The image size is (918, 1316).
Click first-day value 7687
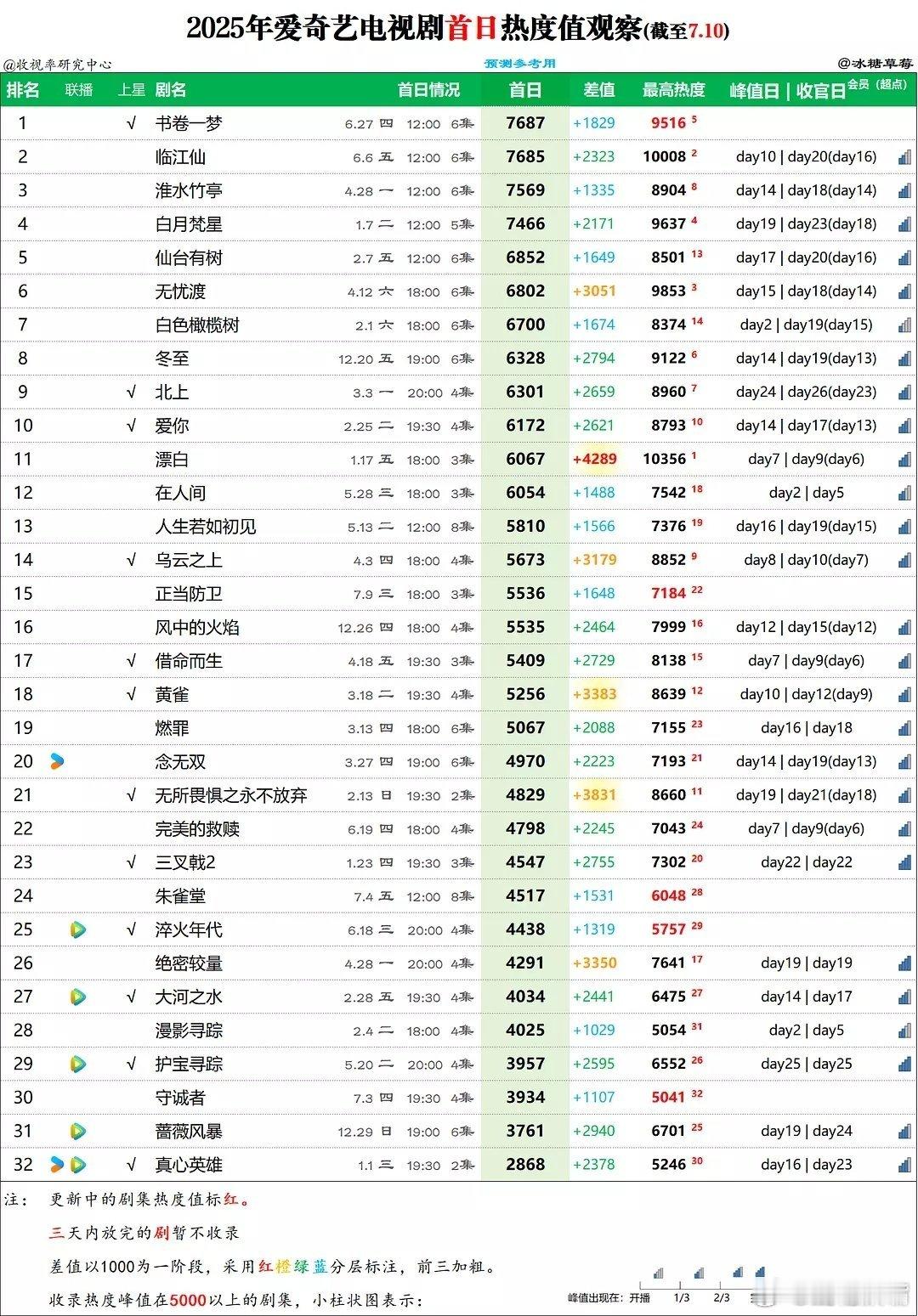pyautogui.click(x=525, y=123)
